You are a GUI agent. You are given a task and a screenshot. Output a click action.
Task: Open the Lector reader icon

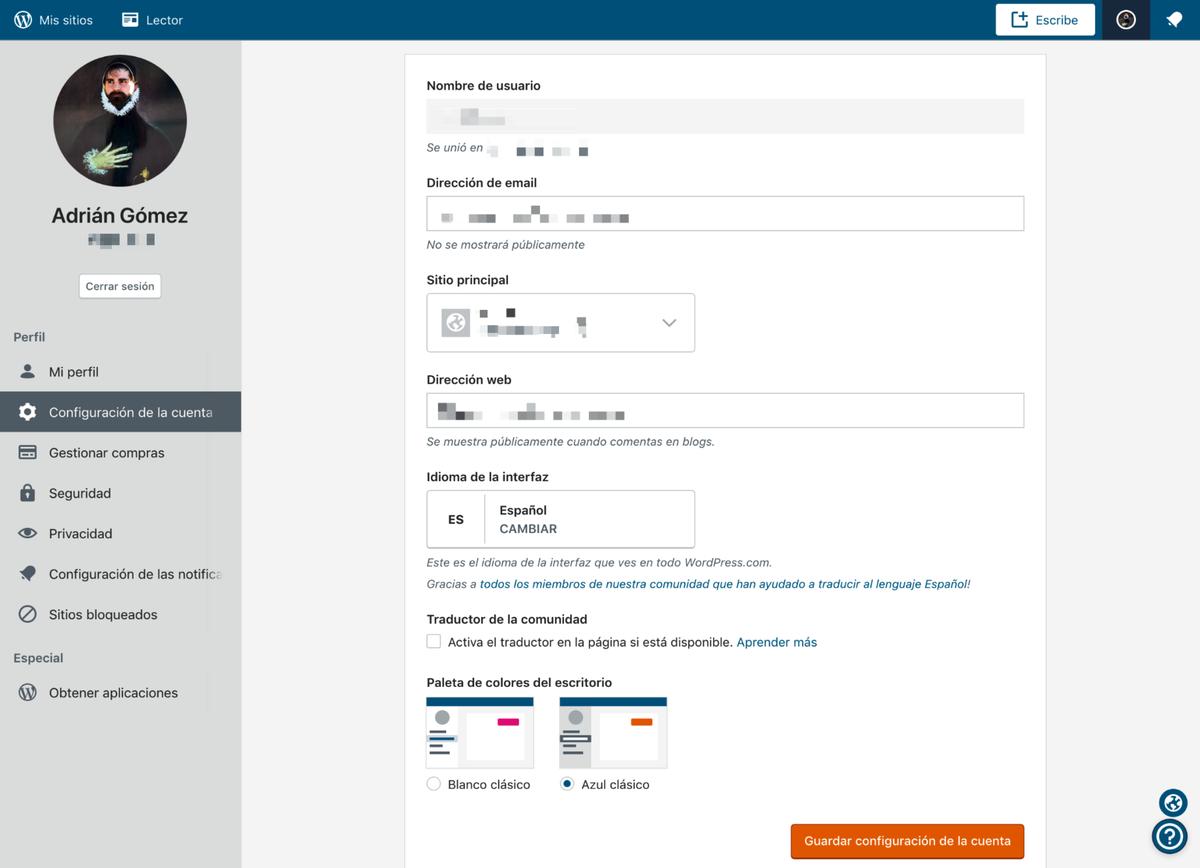point(130,20)
